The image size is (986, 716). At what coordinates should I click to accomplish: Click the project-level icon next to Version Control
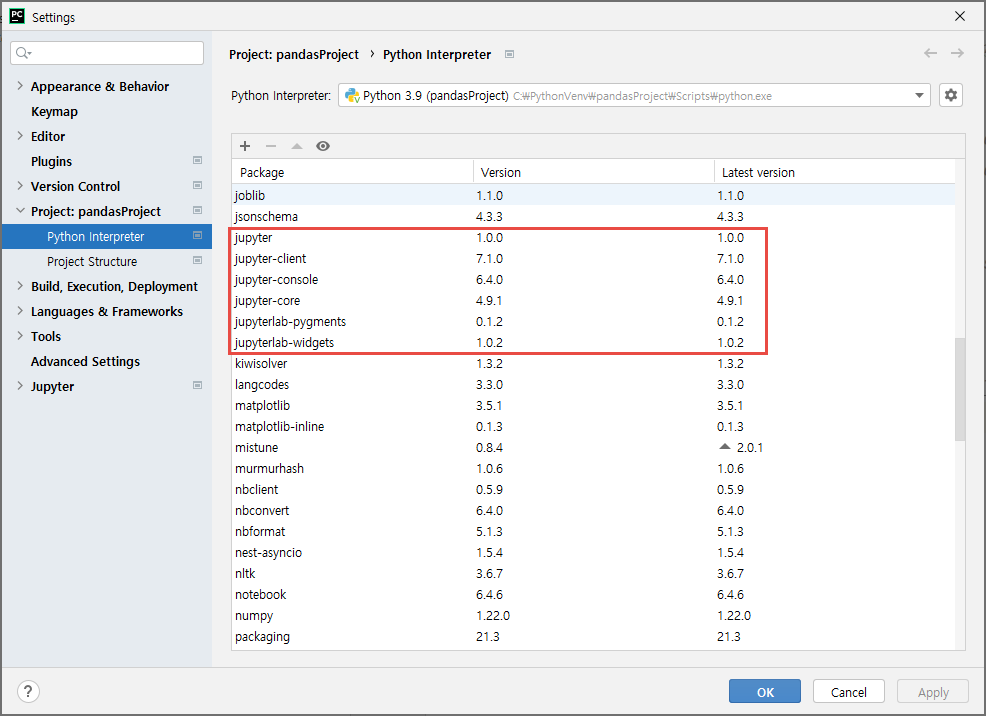coord(197,185)
